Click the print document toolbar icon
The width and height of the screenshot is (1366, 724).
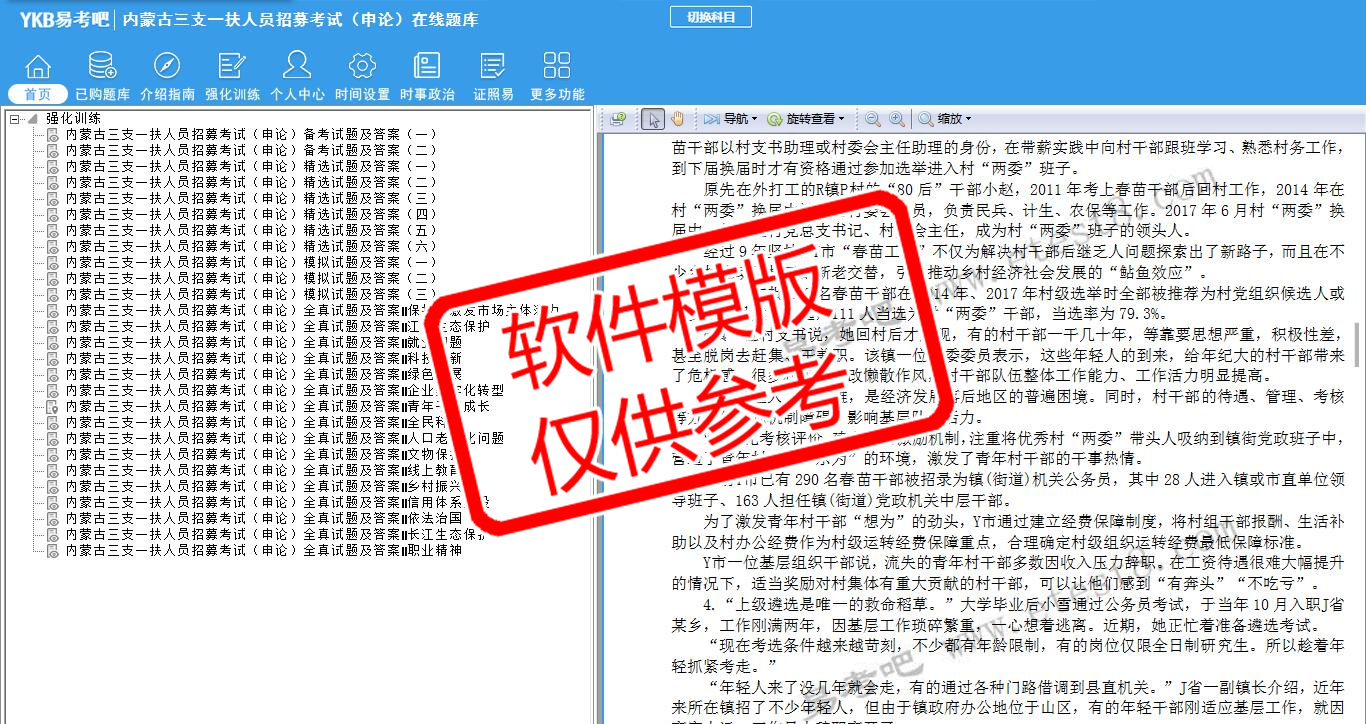click(x=618, y=119)
